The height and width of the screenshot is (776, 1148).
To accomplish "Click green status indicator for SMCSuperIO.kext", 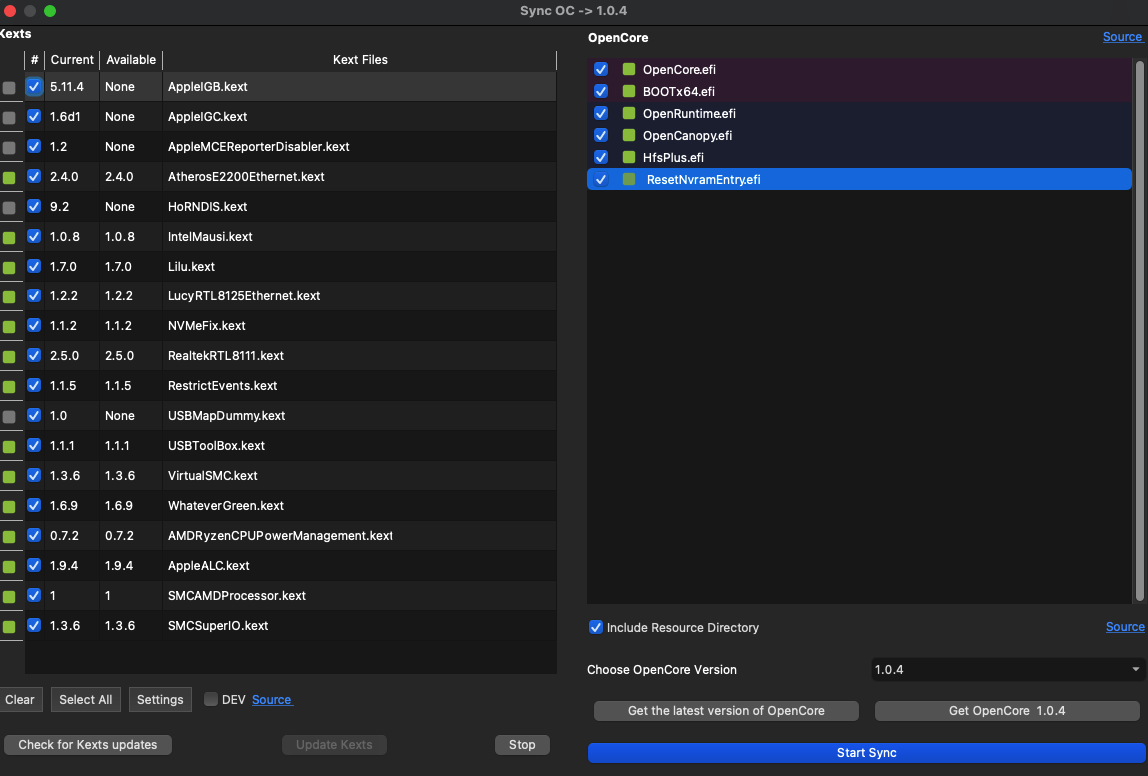I will coord(9,627).
